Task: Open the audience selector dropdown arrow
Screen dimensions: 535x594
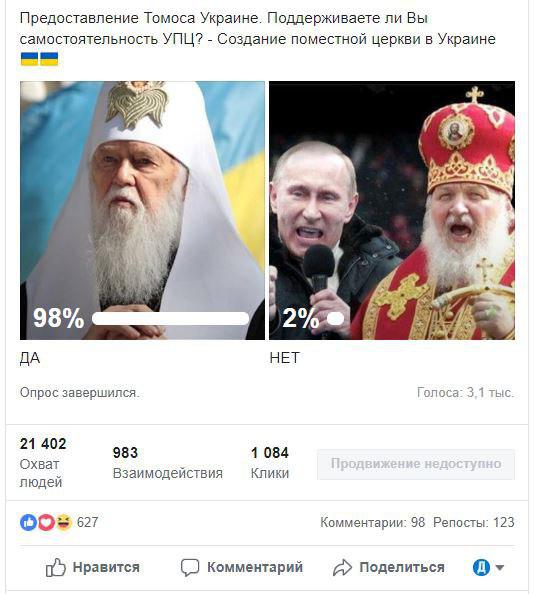Action: click(x=500, y=567)
